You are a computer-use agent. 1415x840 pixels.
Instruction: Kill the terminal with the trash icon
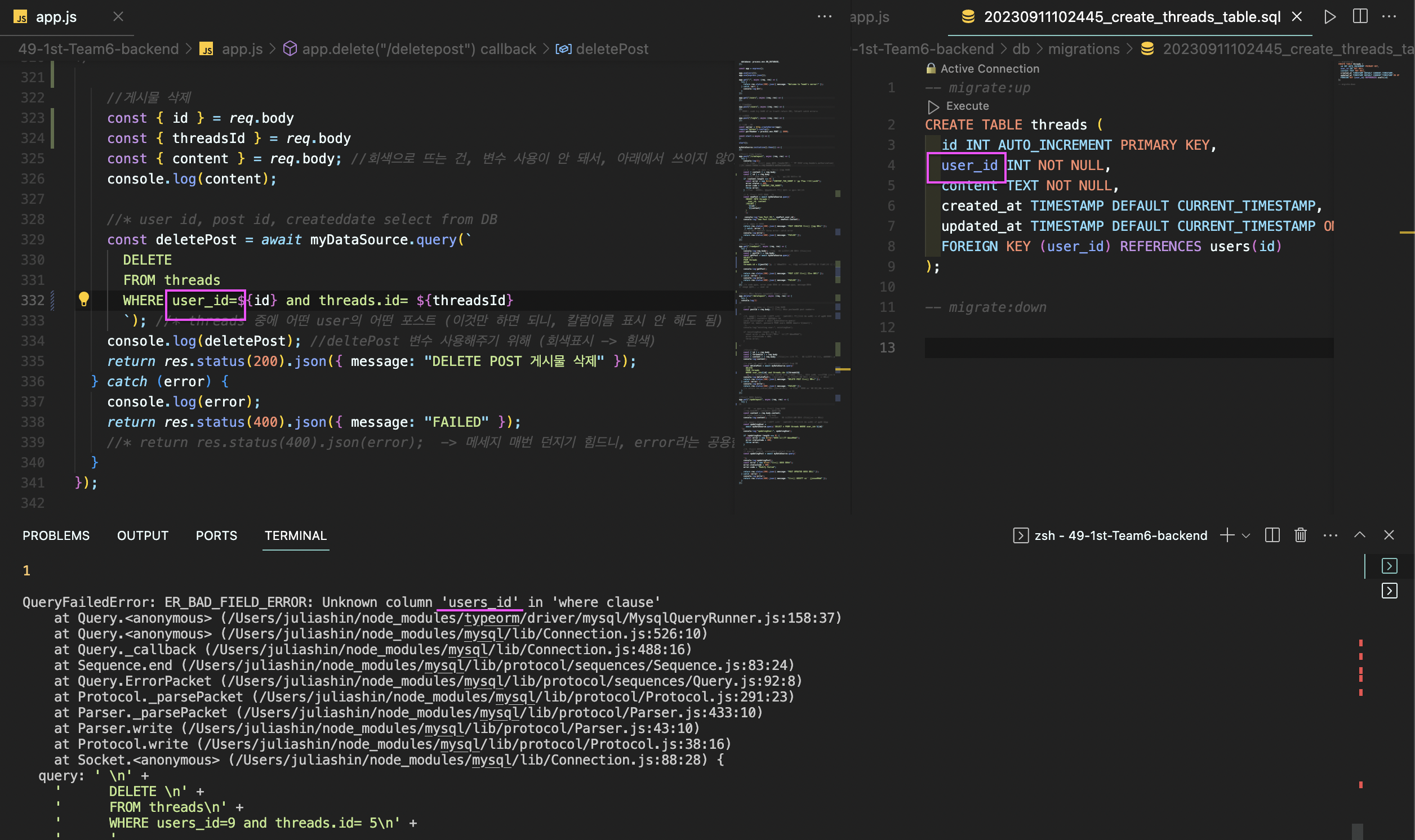1301,535
